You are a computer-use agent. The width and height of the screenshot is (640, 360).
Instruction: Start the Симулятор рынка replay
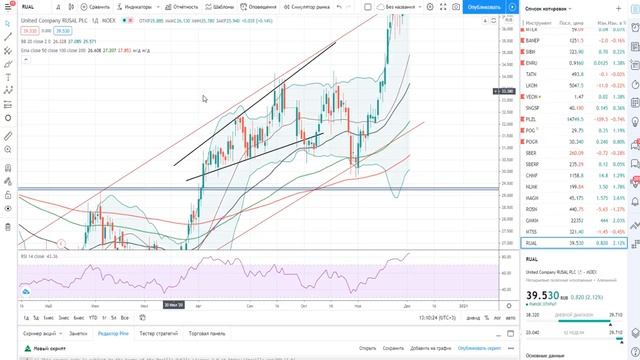click(x=307, y=7)
